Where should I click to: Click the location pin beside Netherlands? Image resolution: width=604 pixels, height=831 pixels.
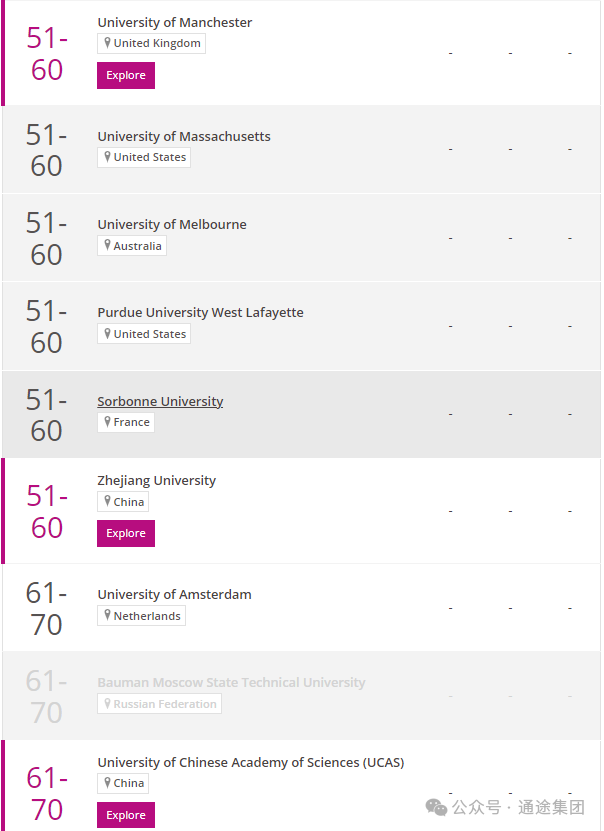[108, 615]
